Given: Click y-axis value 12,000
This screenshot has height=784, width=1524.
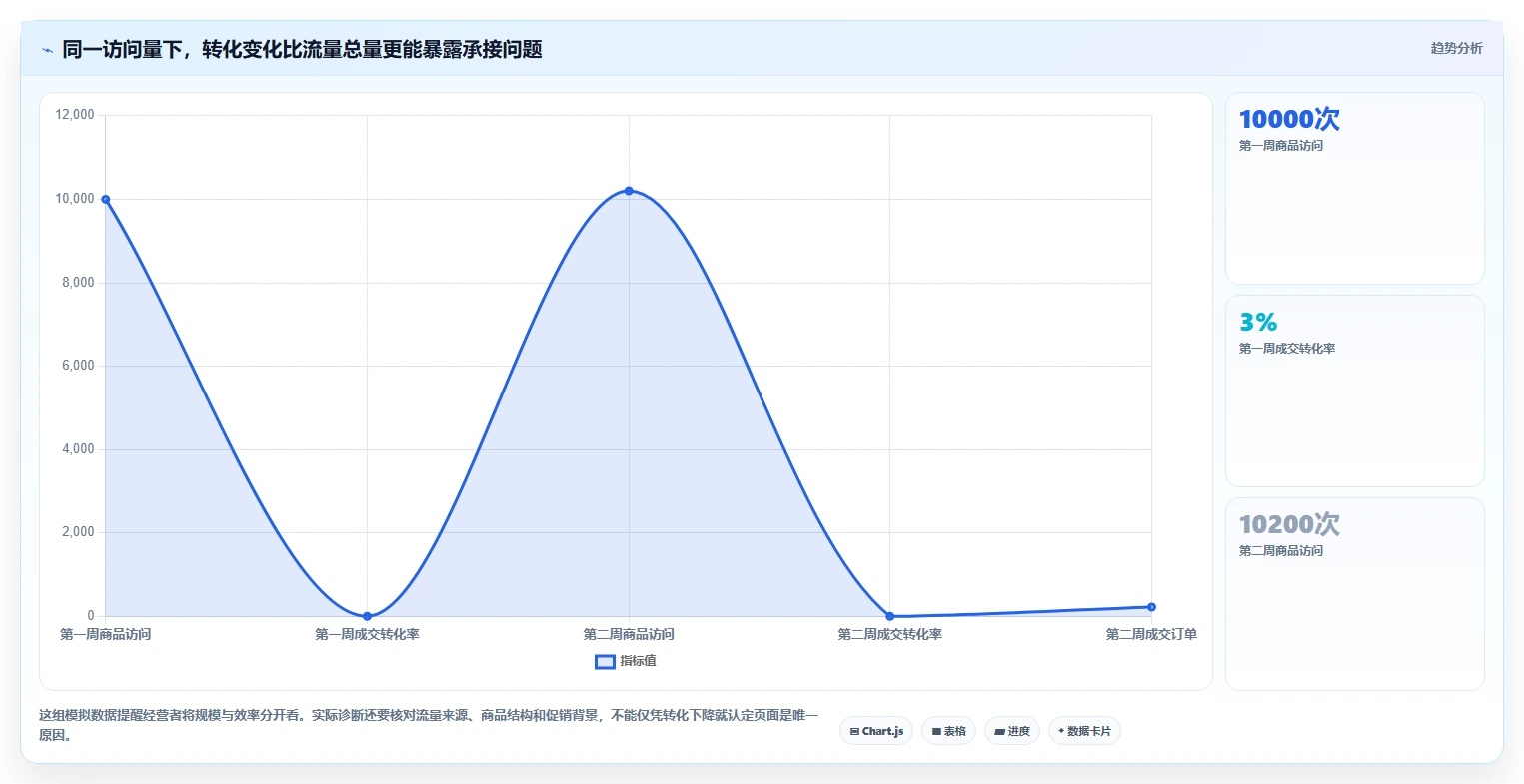Looking at the screenshot, I should [75, 115].
